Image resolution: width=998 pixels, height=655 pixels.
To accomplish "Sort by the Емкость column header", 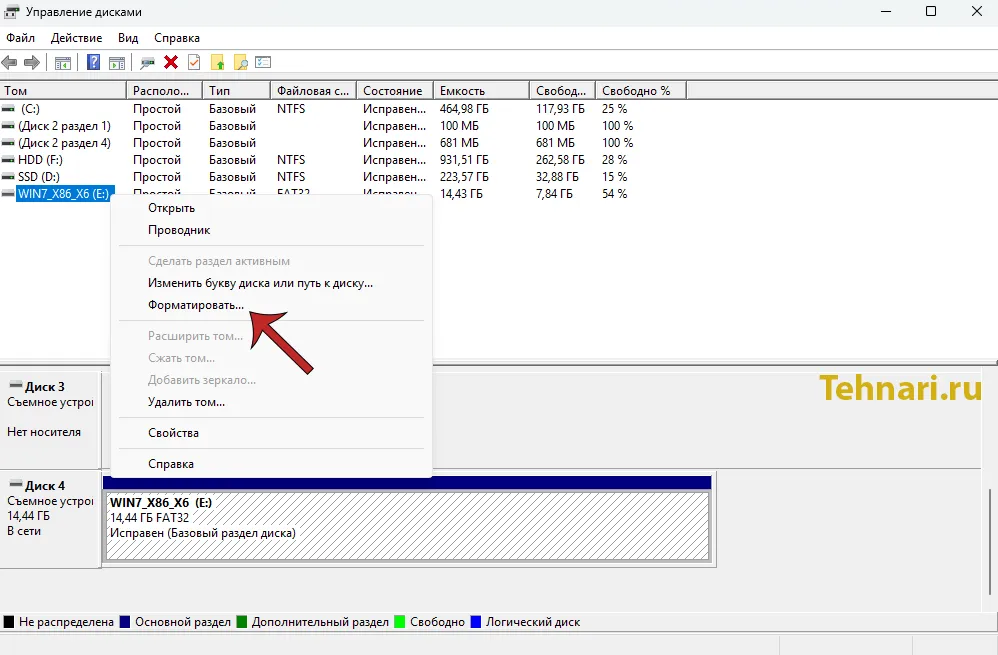I will coord(481,91).
